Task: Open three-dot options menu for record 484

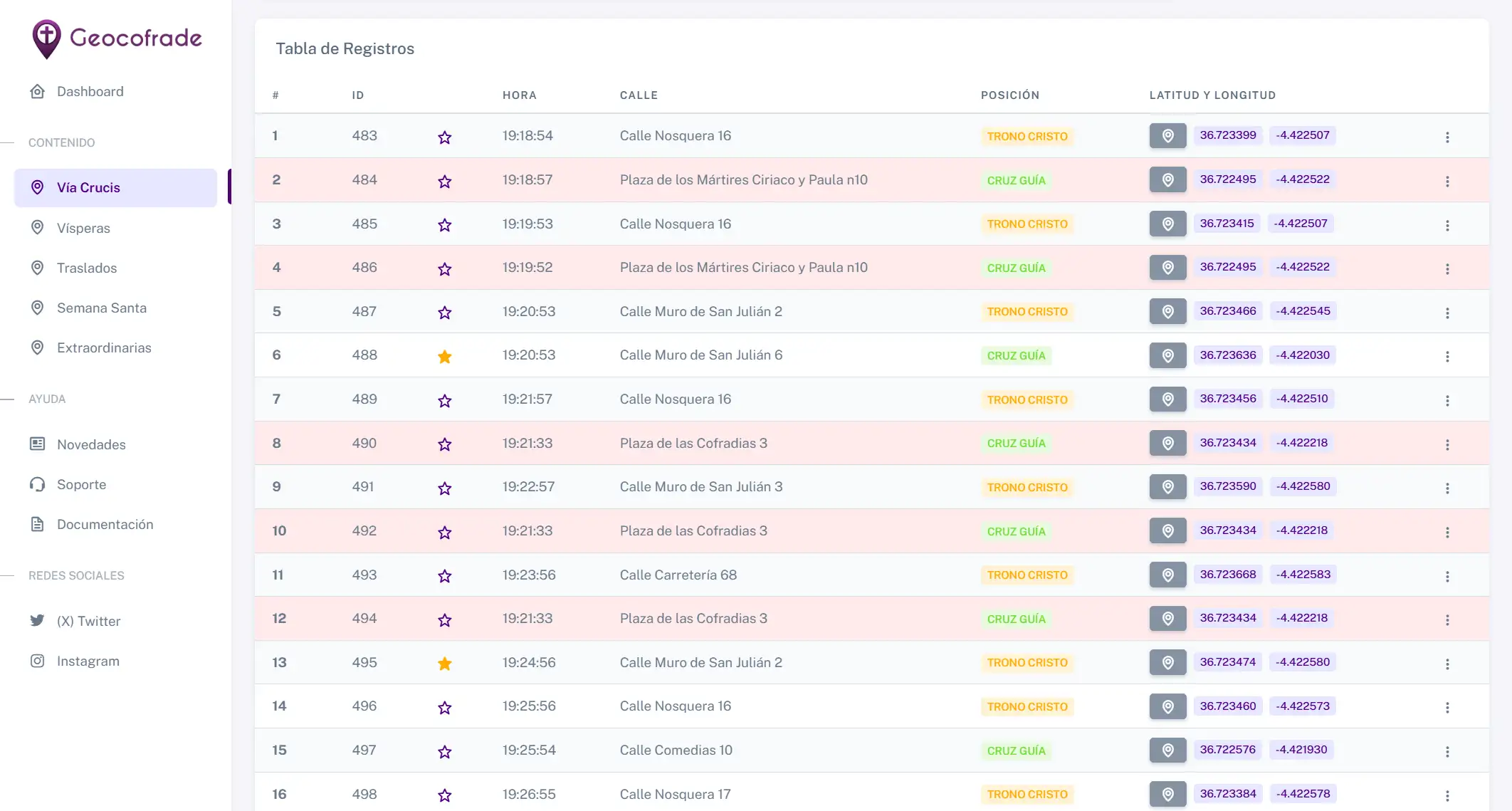Action: click(x=1447, y=182)
